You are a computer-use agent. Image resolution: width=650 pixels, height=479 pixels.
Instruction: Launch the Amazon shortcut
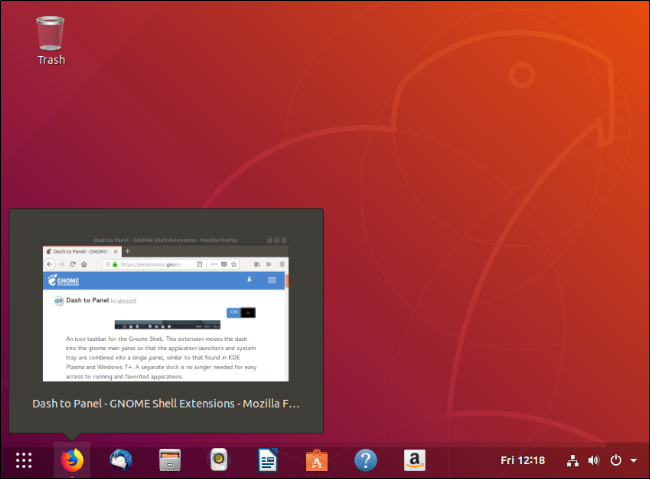point(415,460)
